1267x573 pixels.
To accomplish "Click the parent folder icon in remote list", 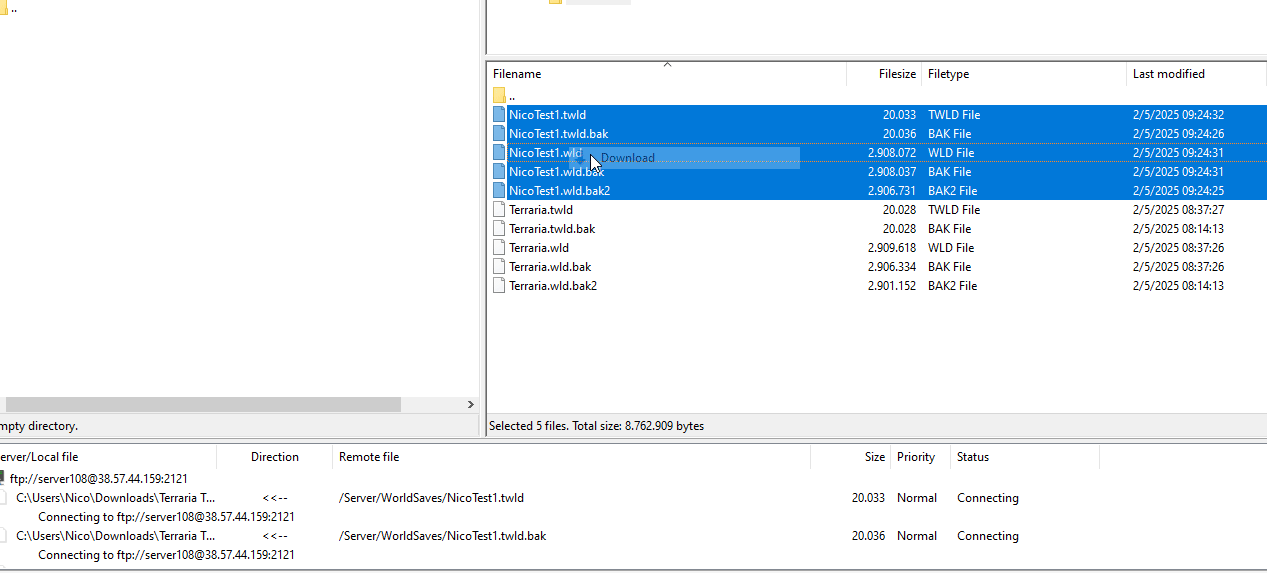I will point(499,96).
